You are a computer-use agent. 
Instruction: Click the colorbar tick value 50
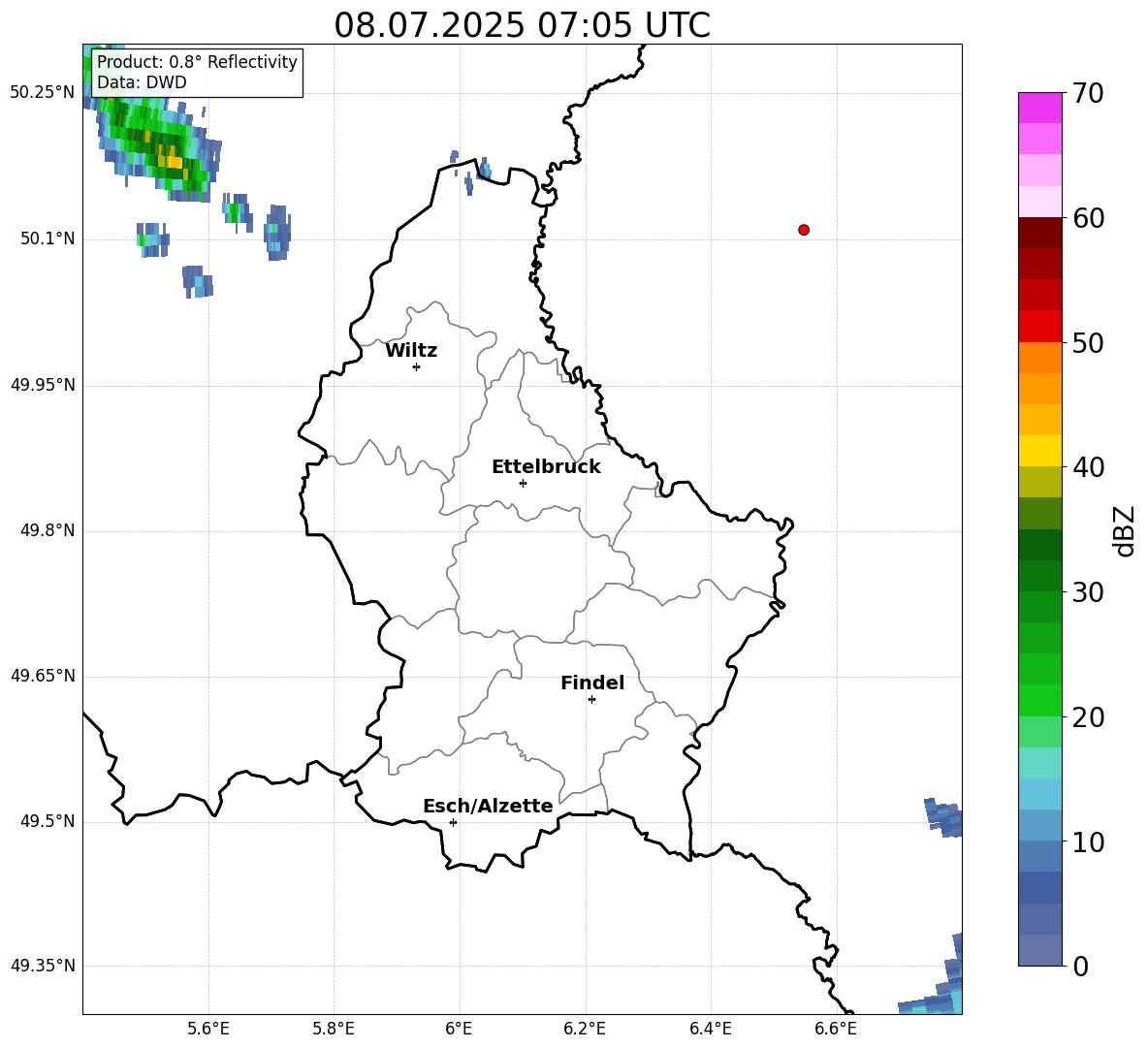1088,343
